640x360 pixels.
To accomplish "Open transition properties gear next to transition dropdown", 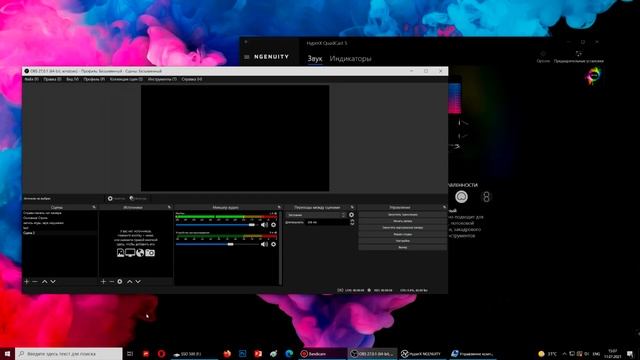I will 351,215.
